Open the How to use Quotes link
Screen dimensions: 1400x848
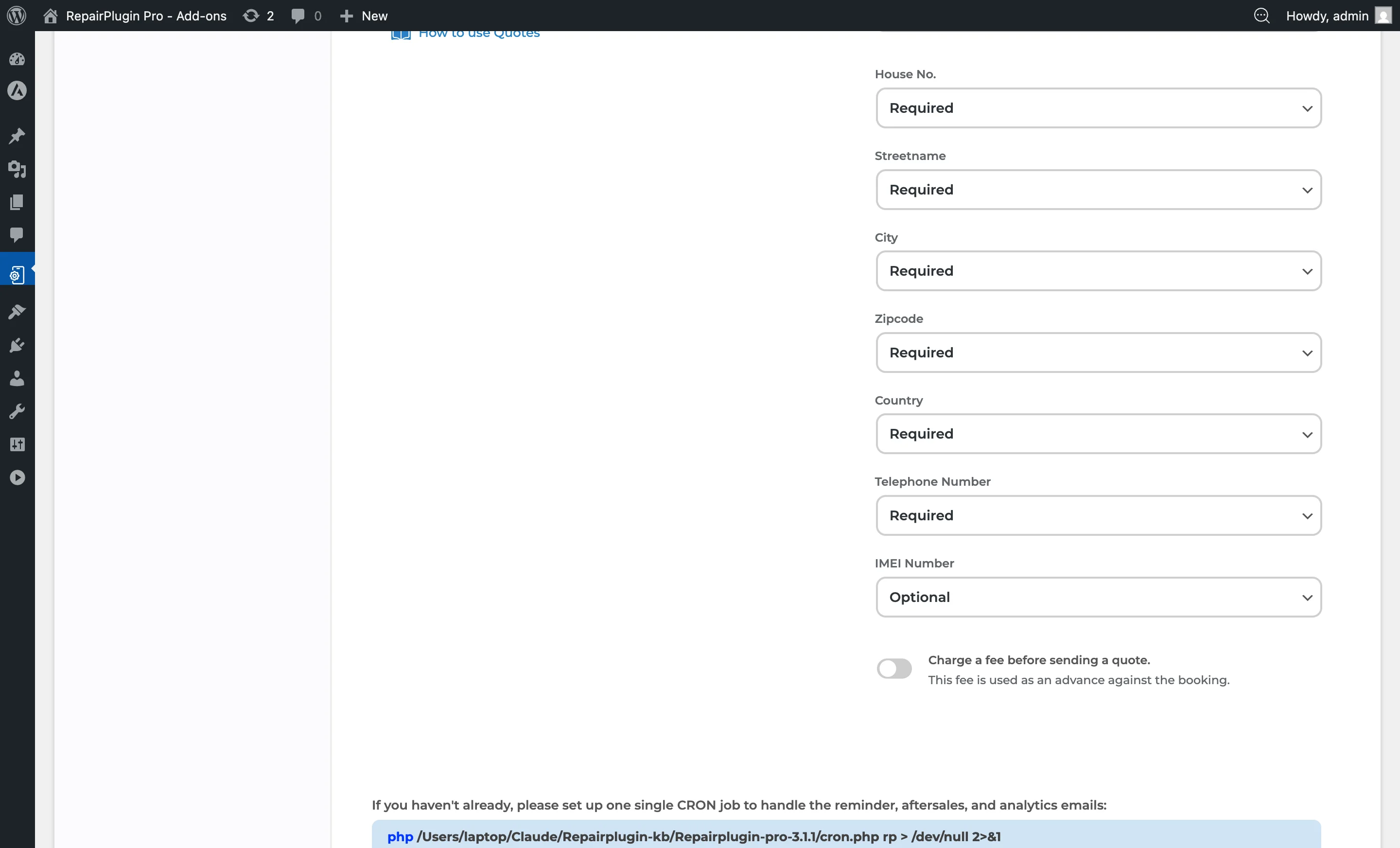click(x=479, y=34)
